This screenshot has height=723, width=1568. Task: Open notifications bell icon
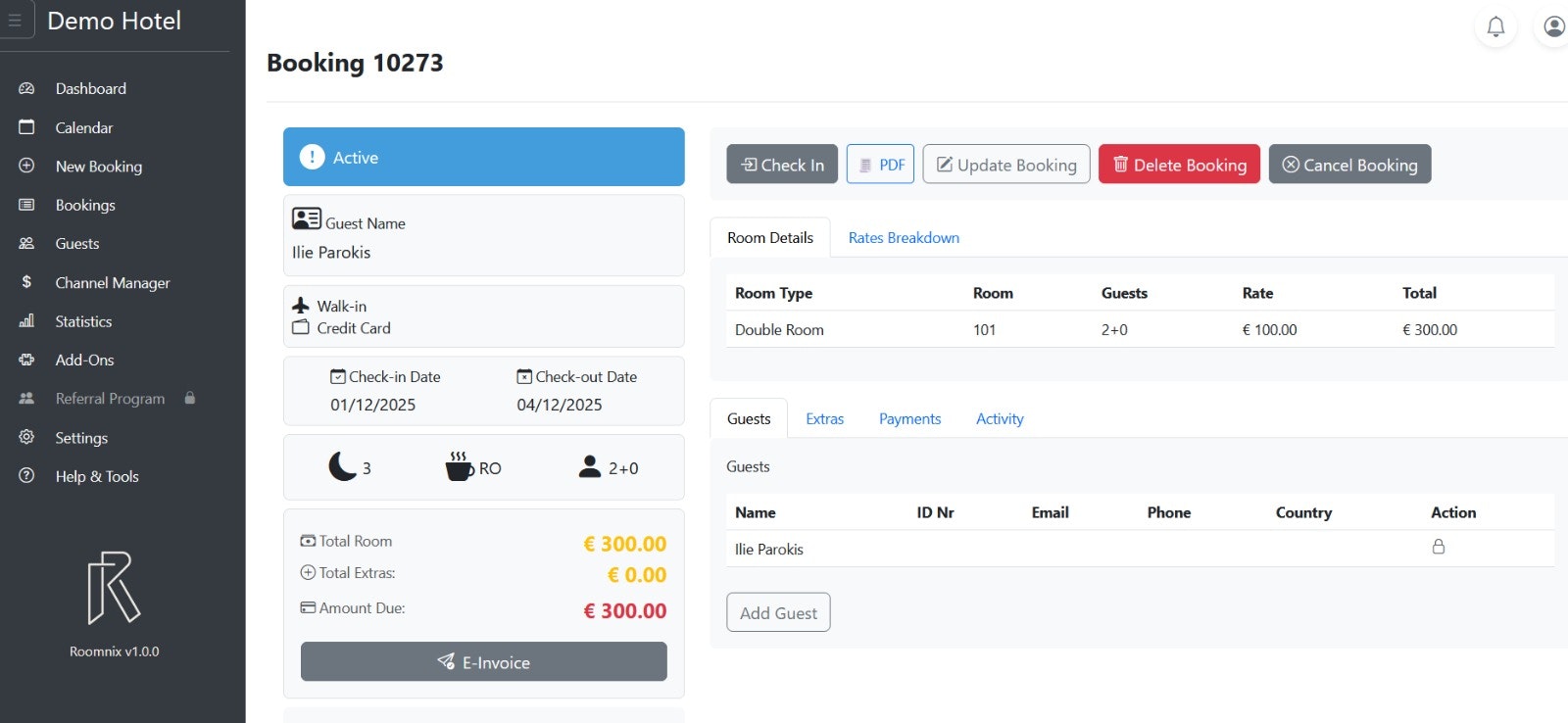pyautogui.click(x=1495, y=26)
